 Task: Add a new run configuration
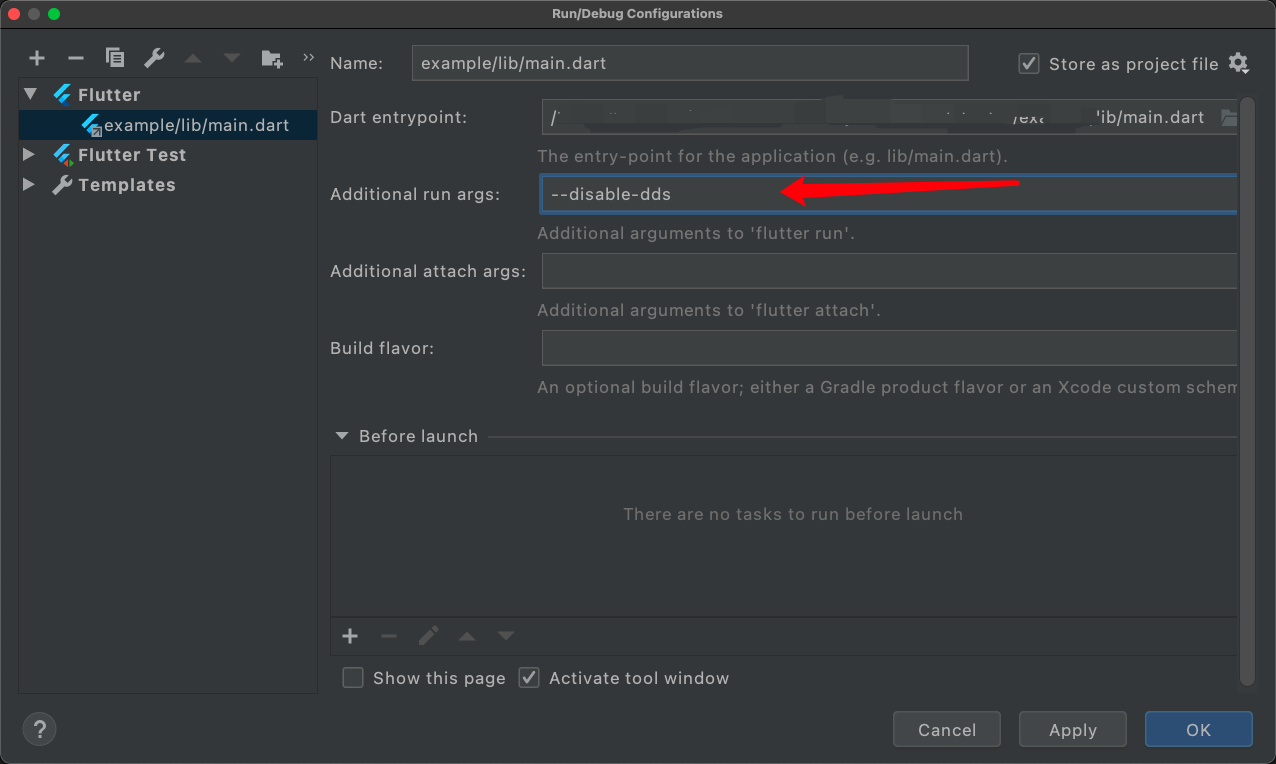37,59
